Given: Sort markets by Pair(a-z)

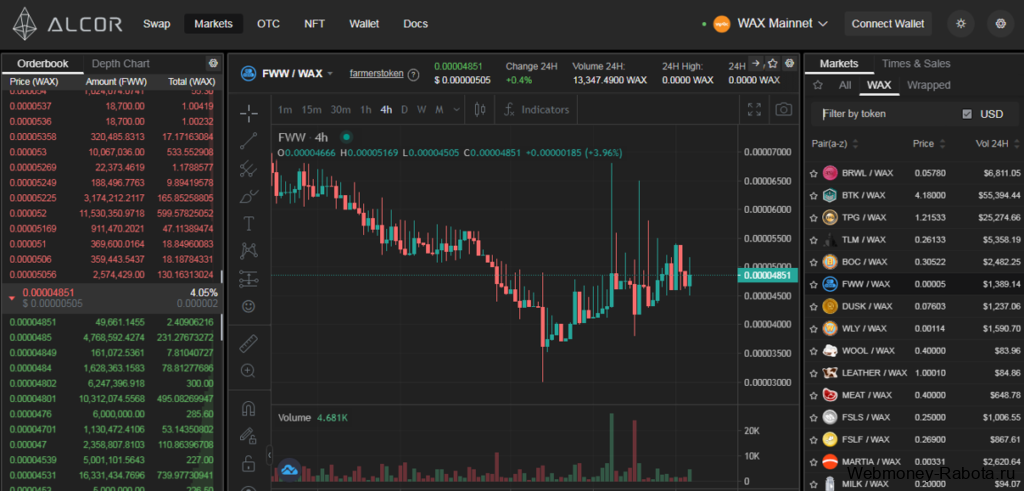Looking at the screenshot, I should tap(835, 144).
